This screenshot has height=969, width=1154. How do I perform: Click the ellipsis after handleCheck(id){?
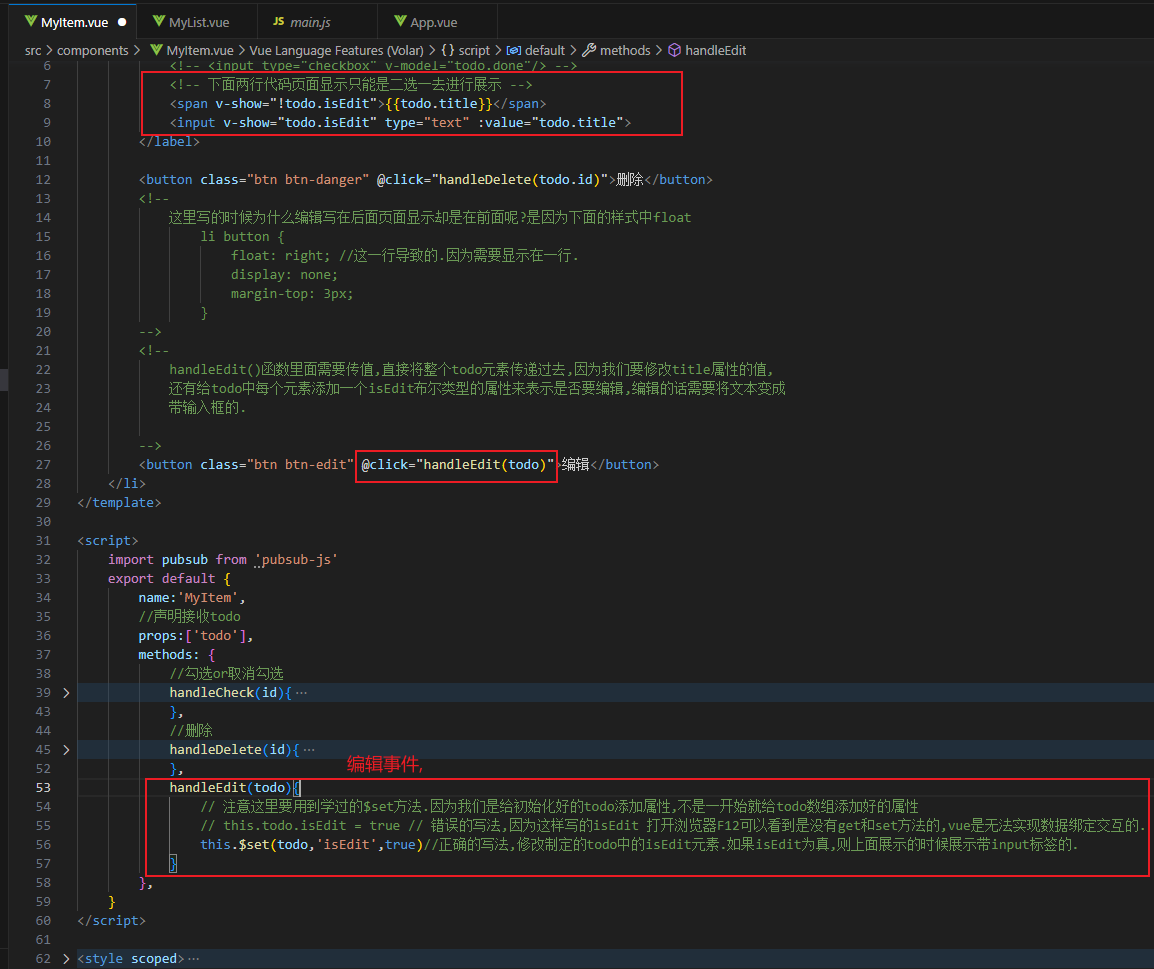tap(302, 693)
